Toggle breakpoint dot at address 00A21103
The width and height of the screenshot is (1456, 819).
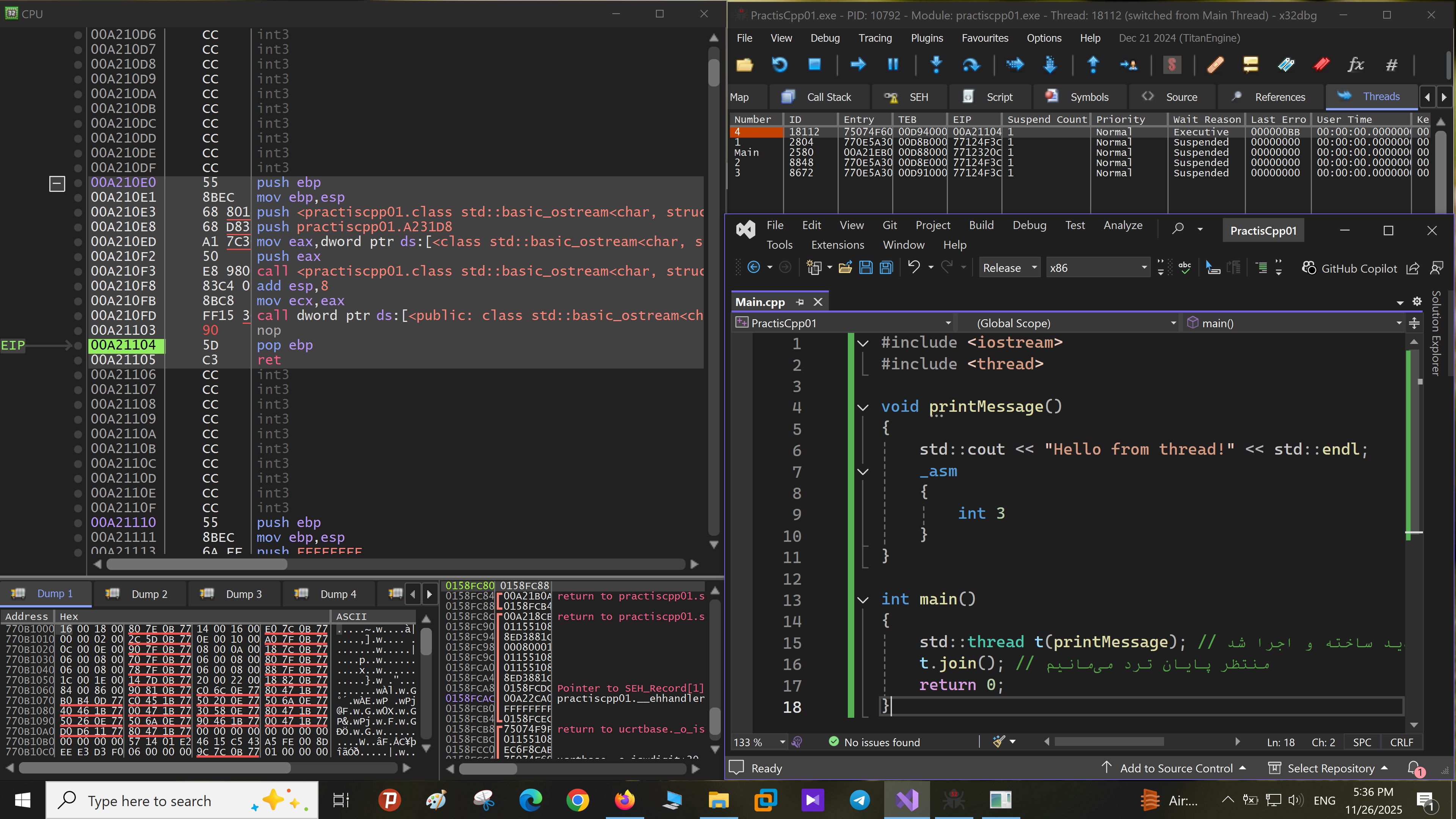(78, 330)
